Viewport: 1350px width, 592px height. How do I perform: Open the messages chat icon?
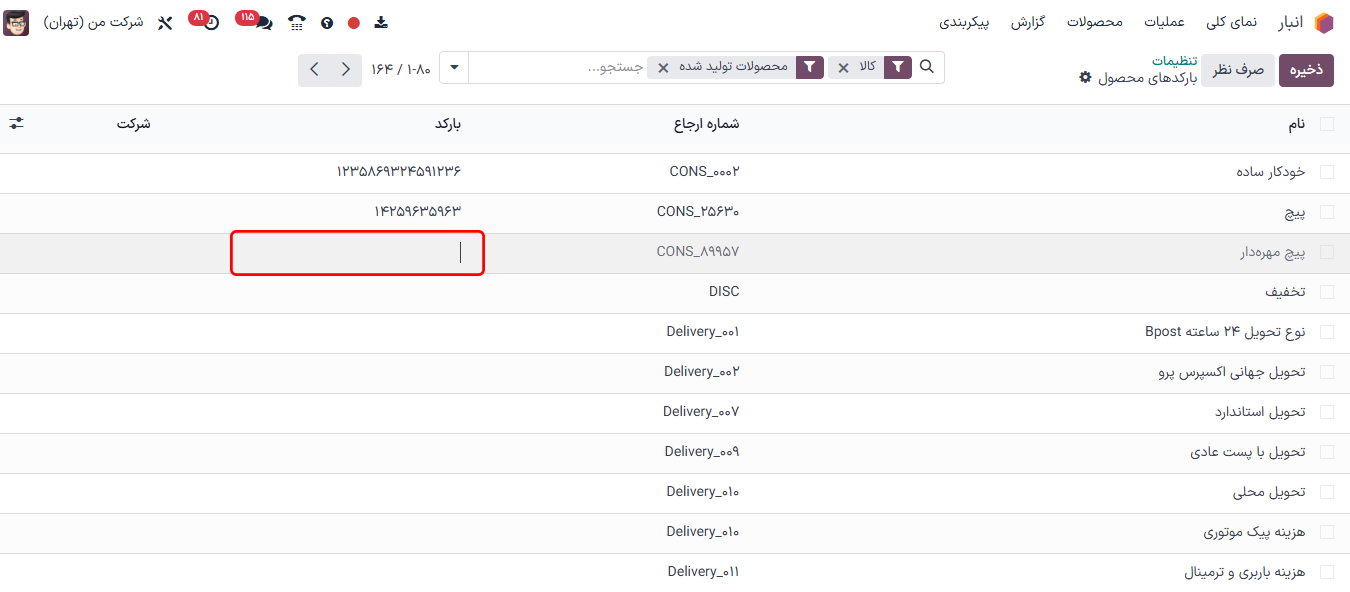pos(263,22)
